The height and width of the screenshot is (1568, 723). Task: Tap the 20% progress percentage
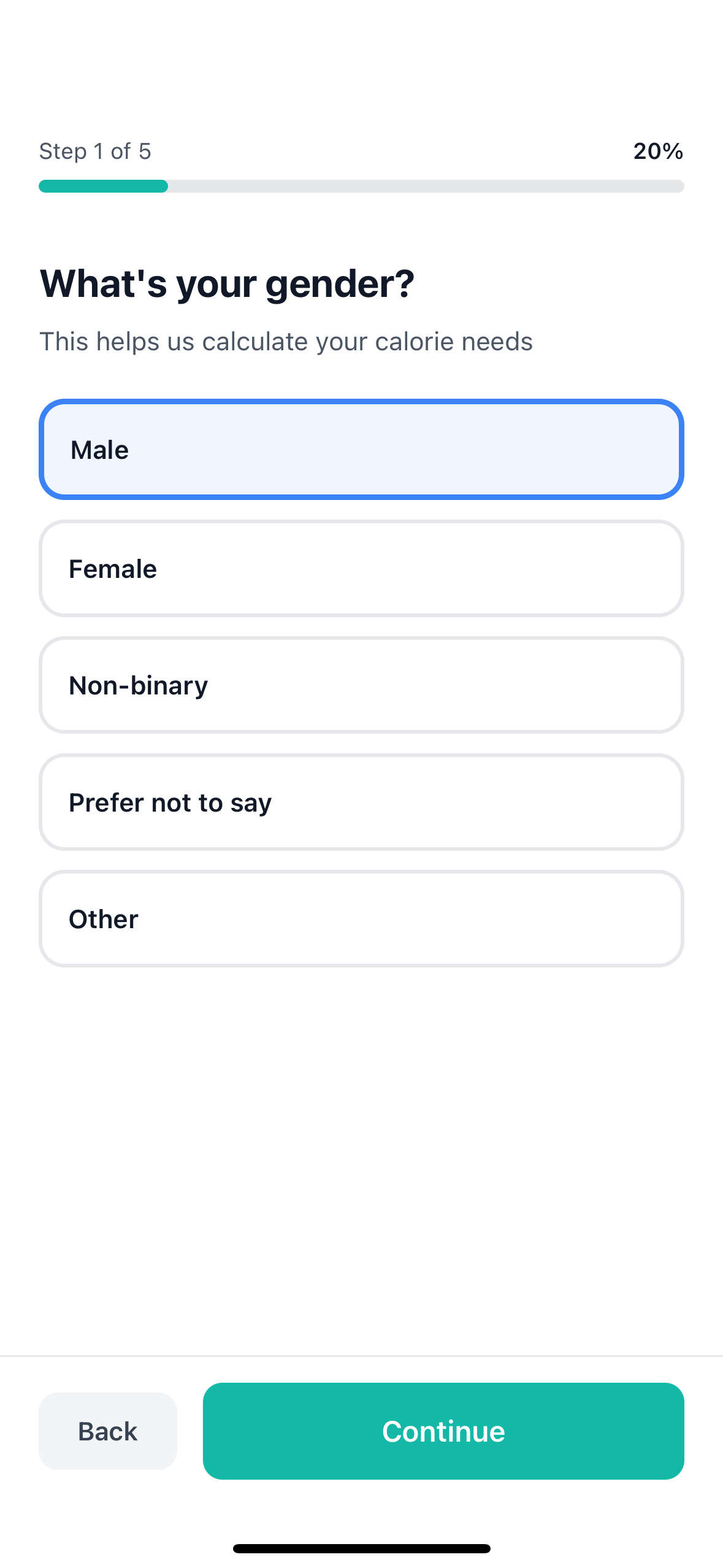click(658, 151)
